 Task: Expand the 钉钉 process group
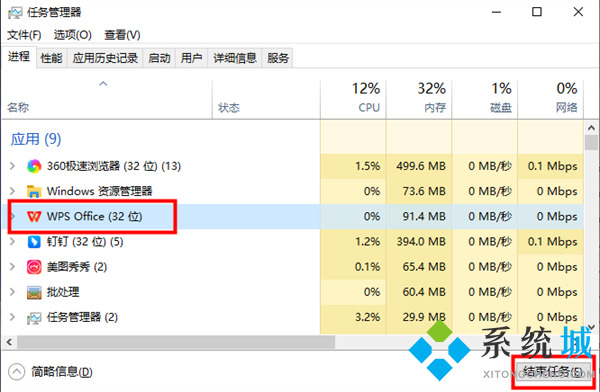[12, 242]
